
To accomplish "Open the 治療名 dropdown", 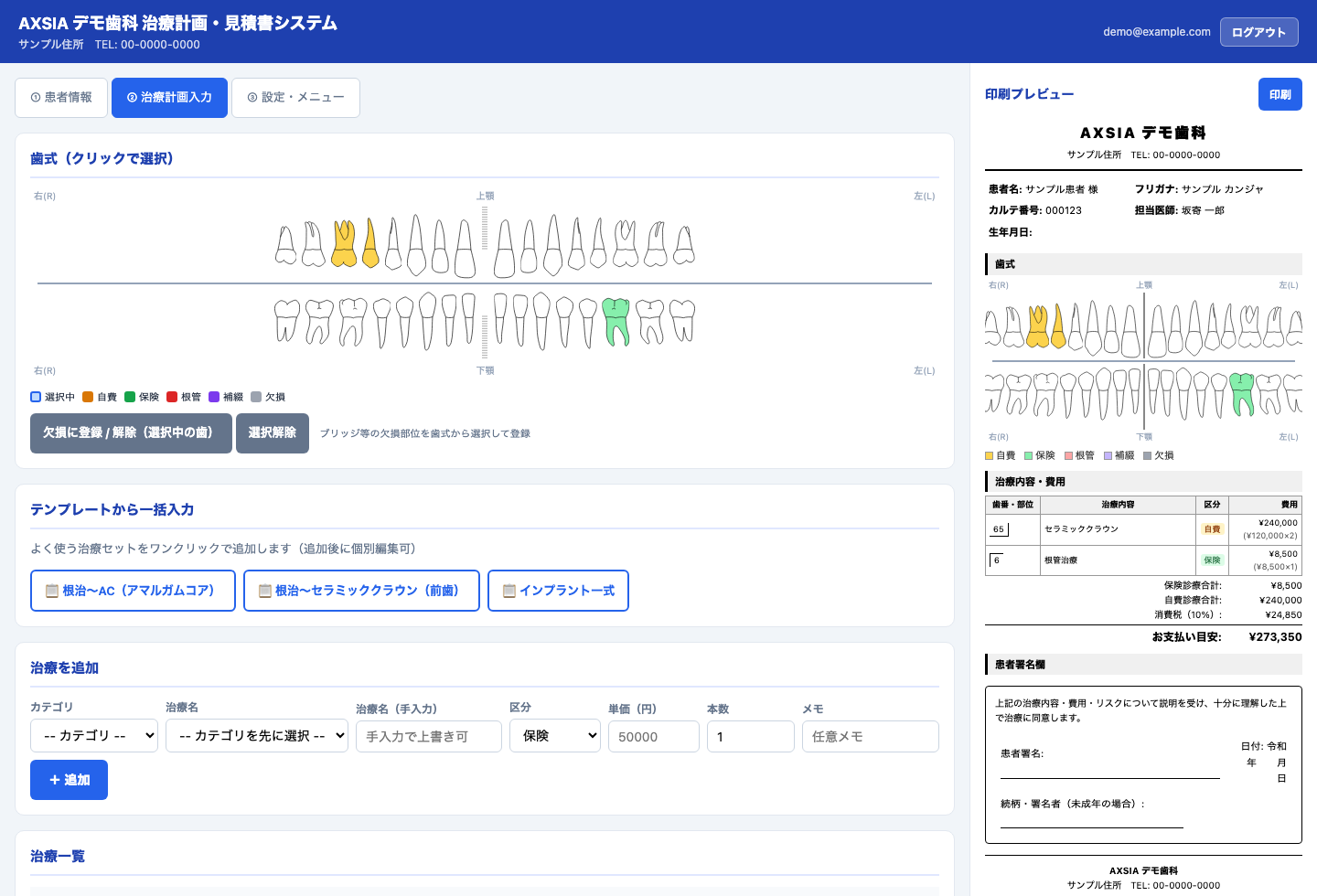I will coord(257,735).
